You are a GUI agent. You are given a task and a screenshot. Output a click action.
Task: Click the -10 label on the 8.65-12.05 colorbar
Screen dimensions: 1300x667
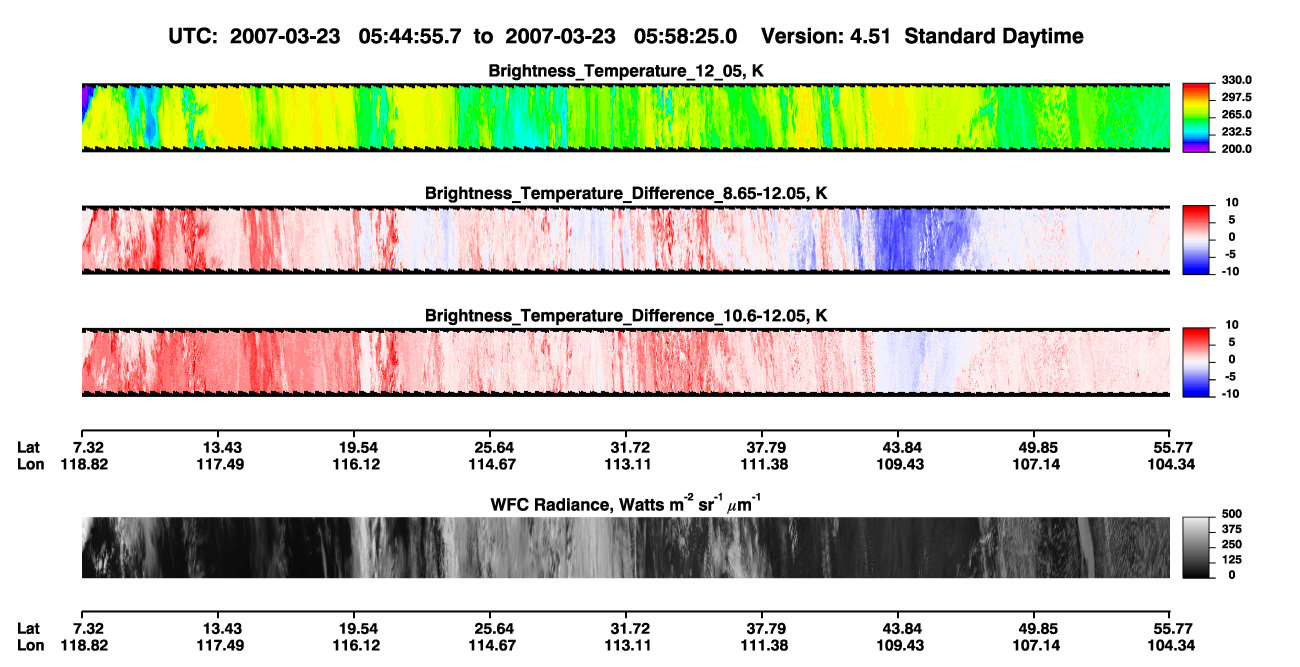pyautogui.click(x=1230, y=271)
